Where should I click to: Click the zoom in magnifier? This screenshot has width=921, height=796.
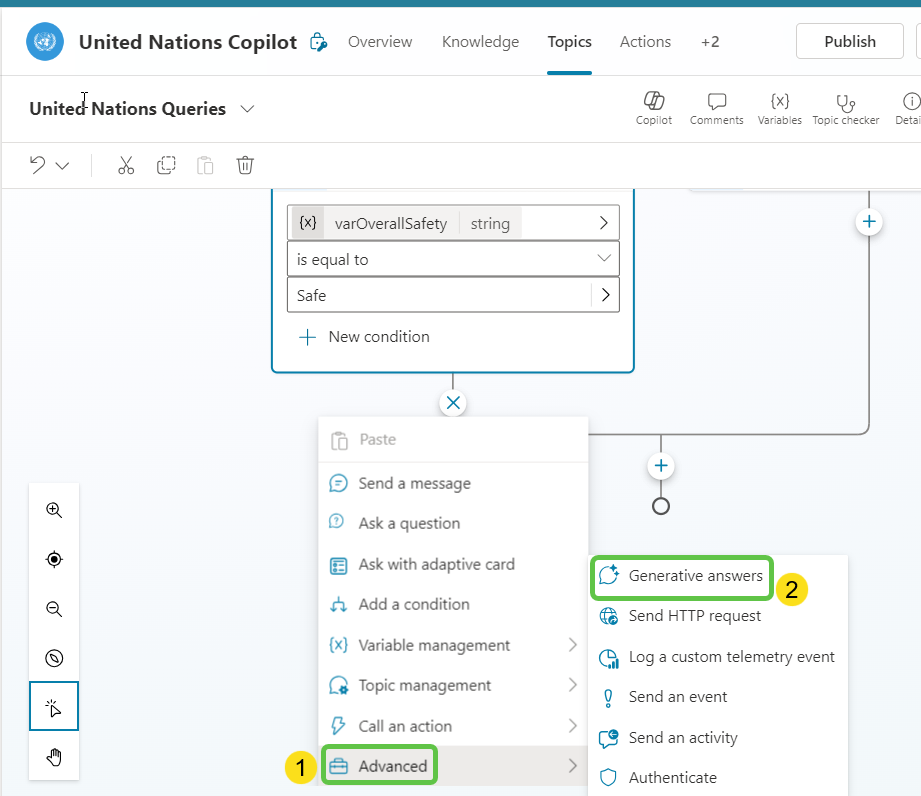click(x=54, y=510)
